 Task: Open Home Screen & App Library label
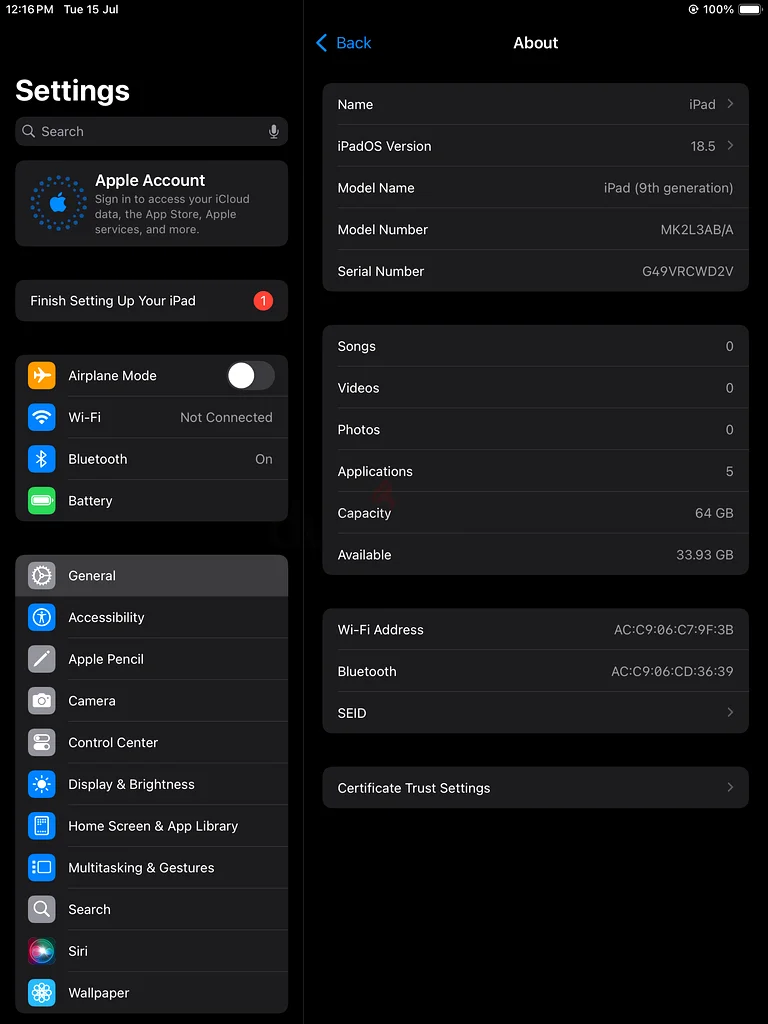[x=153, y=826]
